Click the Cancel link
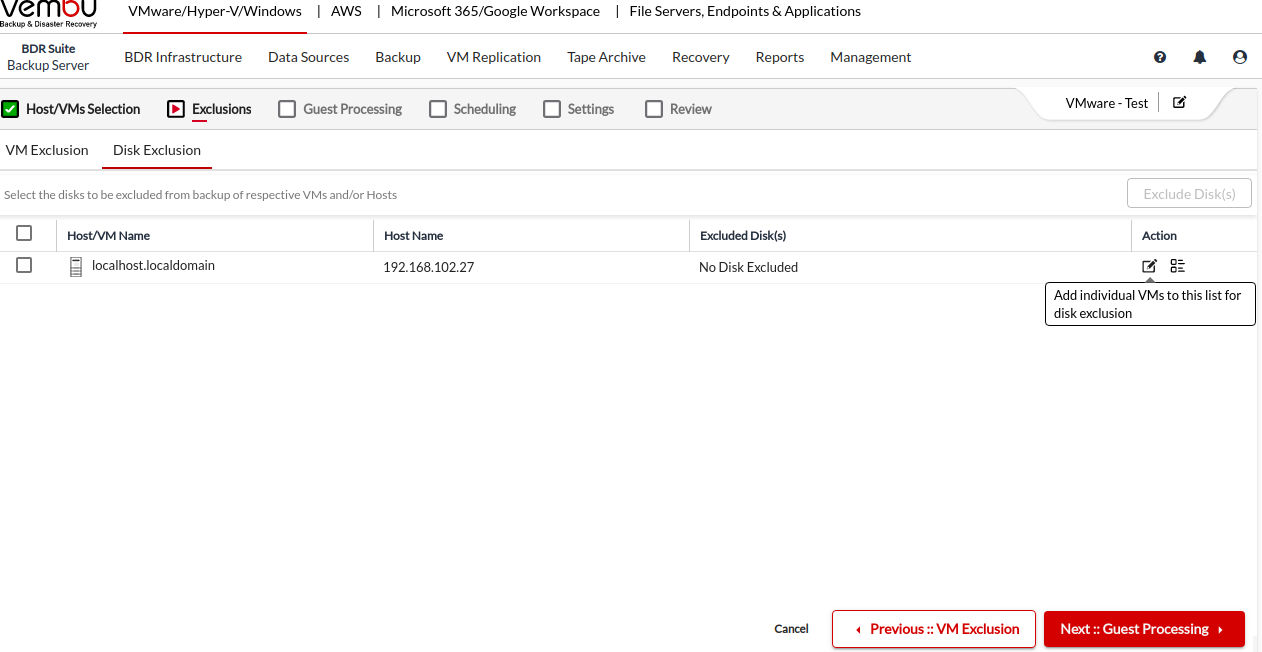This screenshot has width=1262, height=652. click(x=791, y=629)
